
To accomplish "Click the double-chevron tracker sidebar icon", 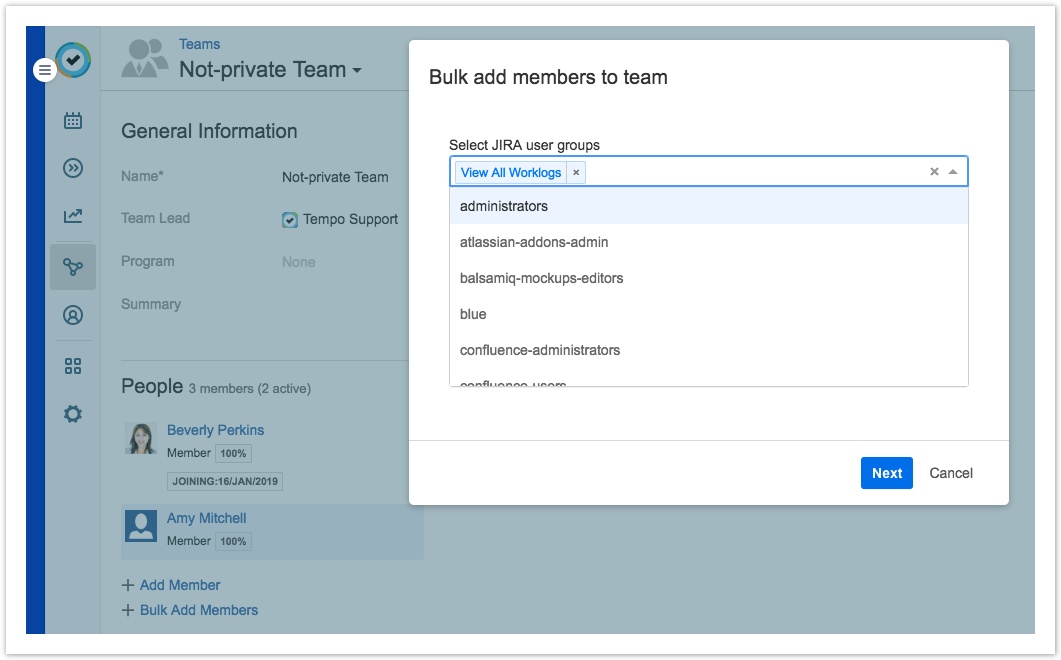I will click(73, 168).
